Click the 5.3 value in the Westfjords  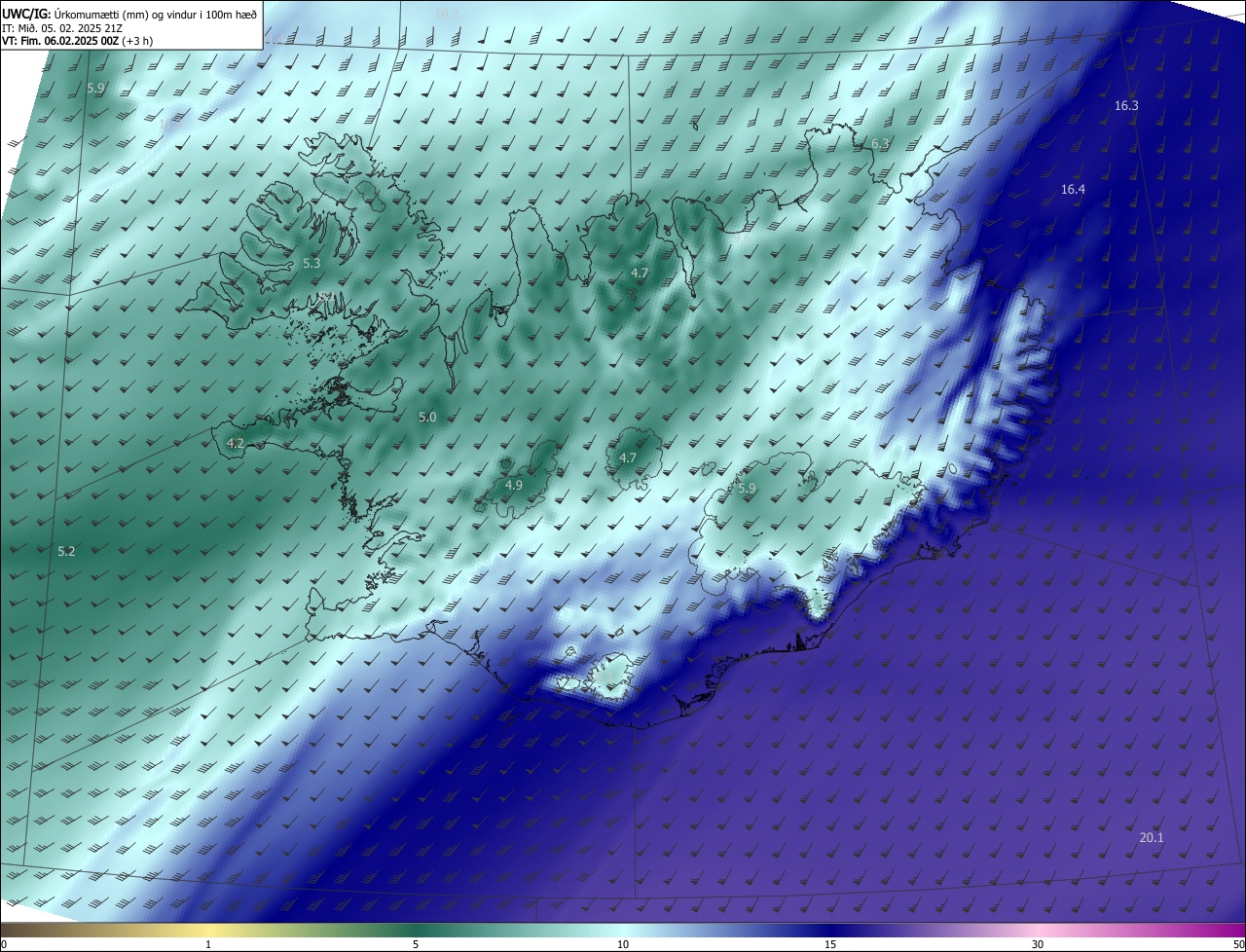coord(311,263)
